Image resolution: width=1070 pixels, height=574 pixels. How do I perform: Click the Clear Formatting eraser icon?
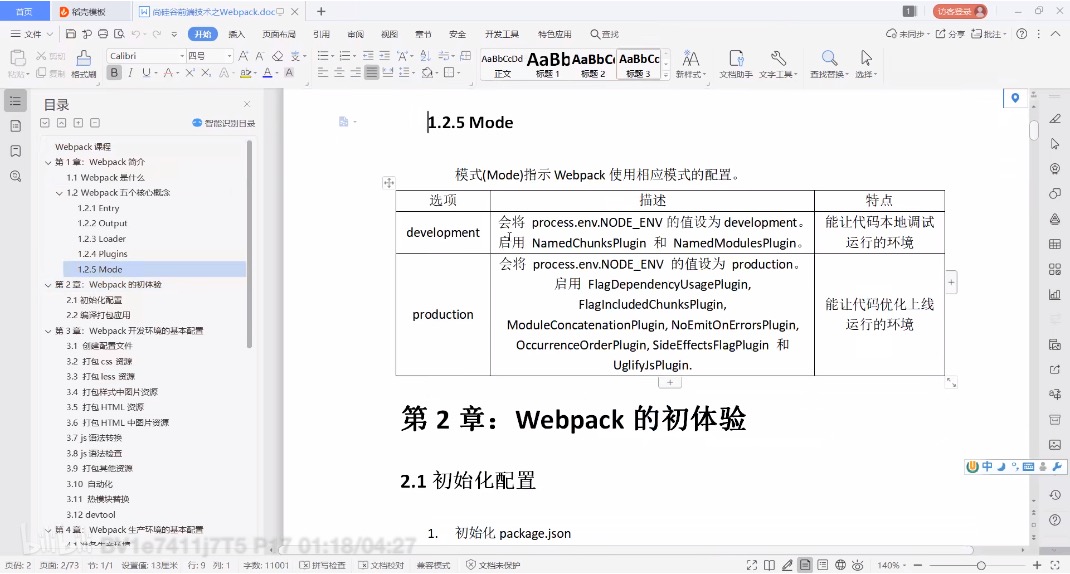277,56
